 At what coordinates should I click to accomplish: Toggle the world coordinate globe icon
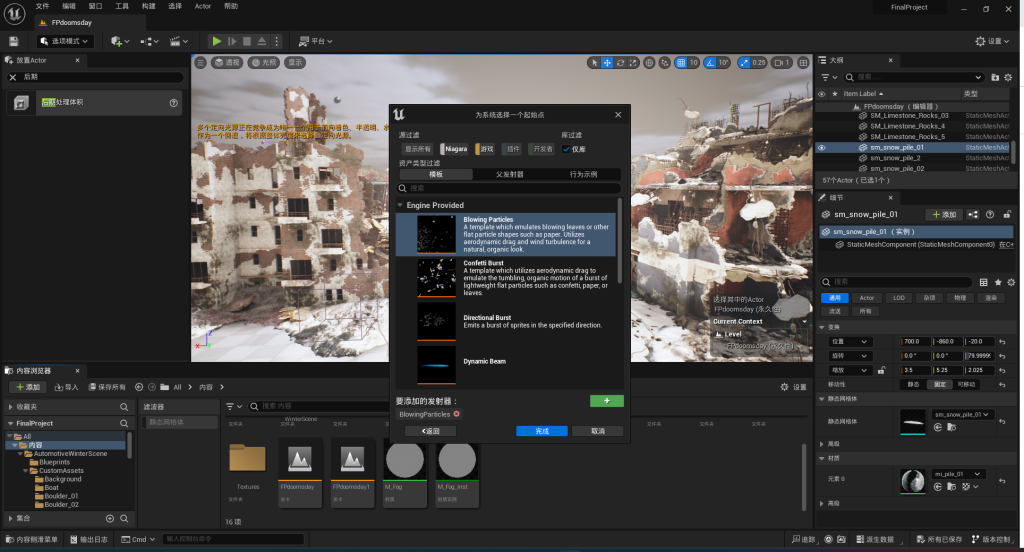pyautogui.click(x=649, y=63)
